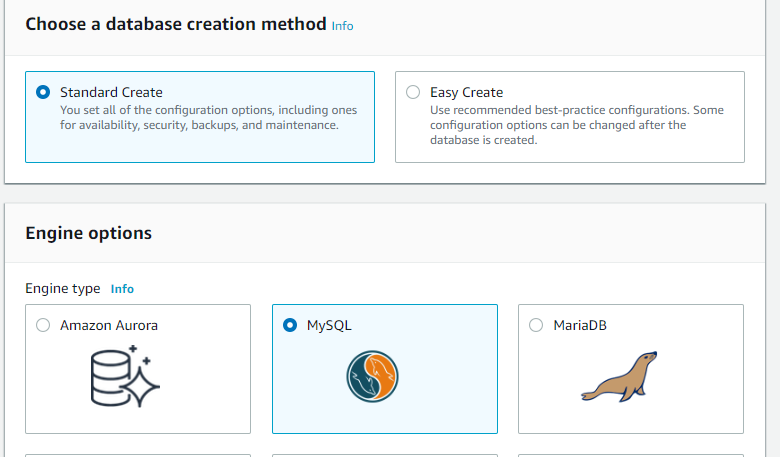This screenshot has height=457, width=780.
Task: Click the partially visible engine card below MariaDB
Action: point(631,455)
